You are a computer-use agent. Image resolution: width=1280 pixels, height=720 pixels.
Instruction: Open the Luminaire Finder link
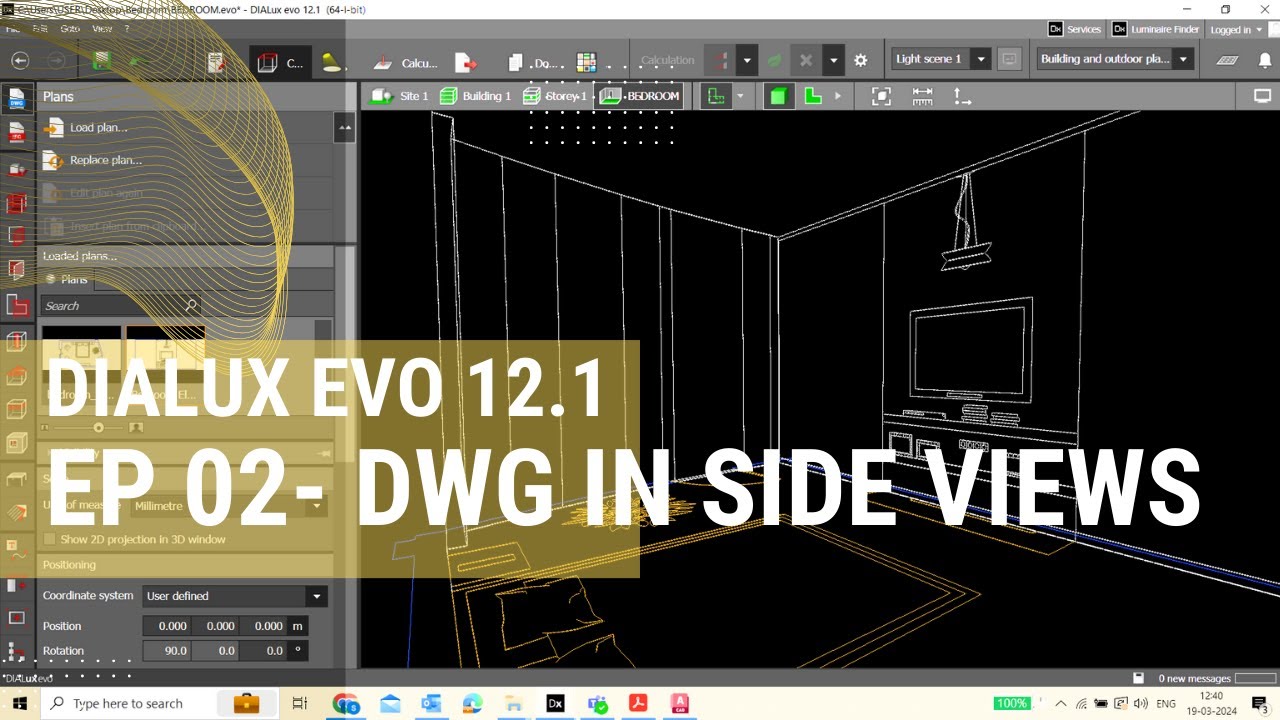(x=1156, y=29)
